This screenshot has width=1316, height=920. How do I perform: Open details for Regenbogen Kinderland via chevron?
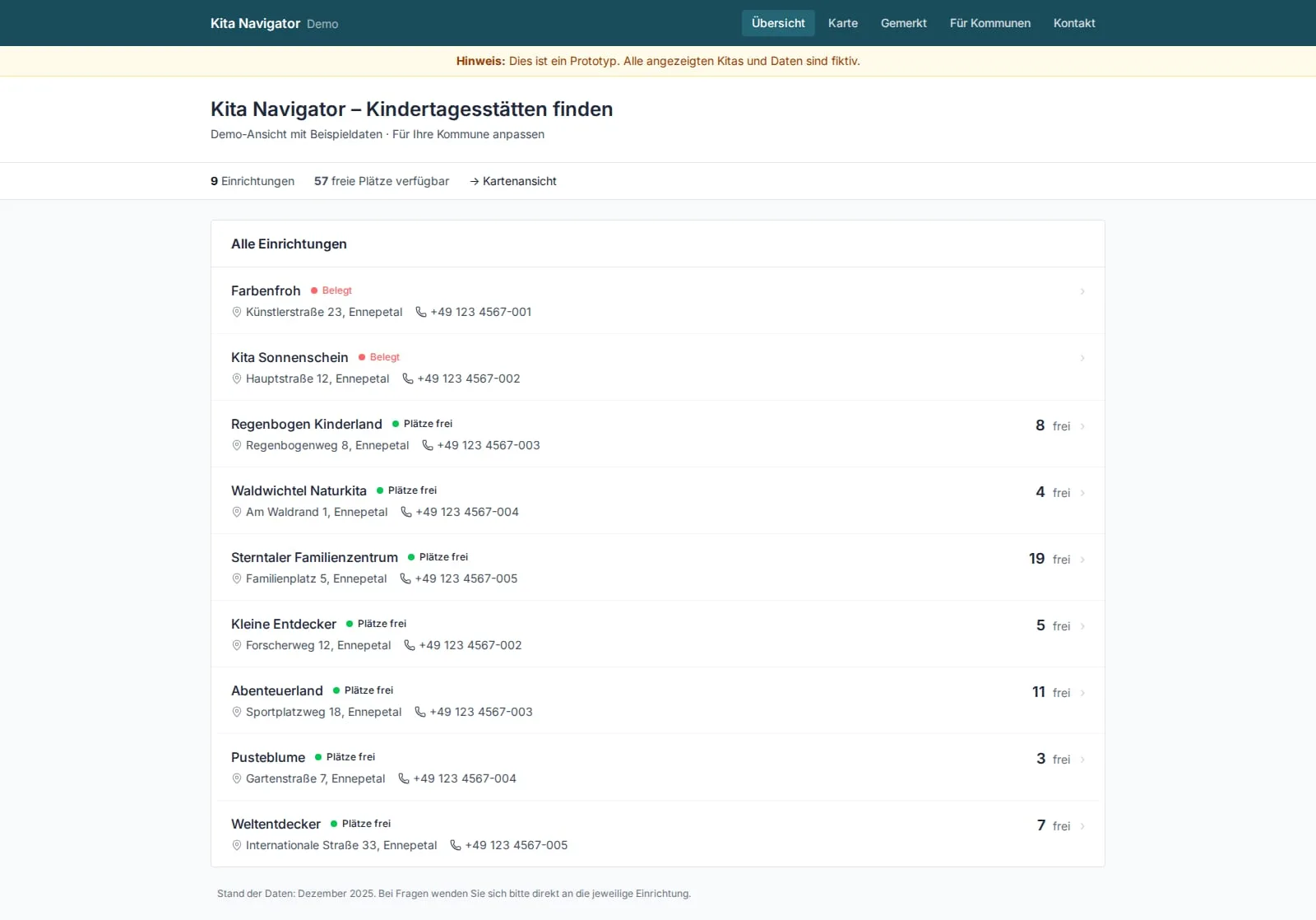tap(1082, 426)
